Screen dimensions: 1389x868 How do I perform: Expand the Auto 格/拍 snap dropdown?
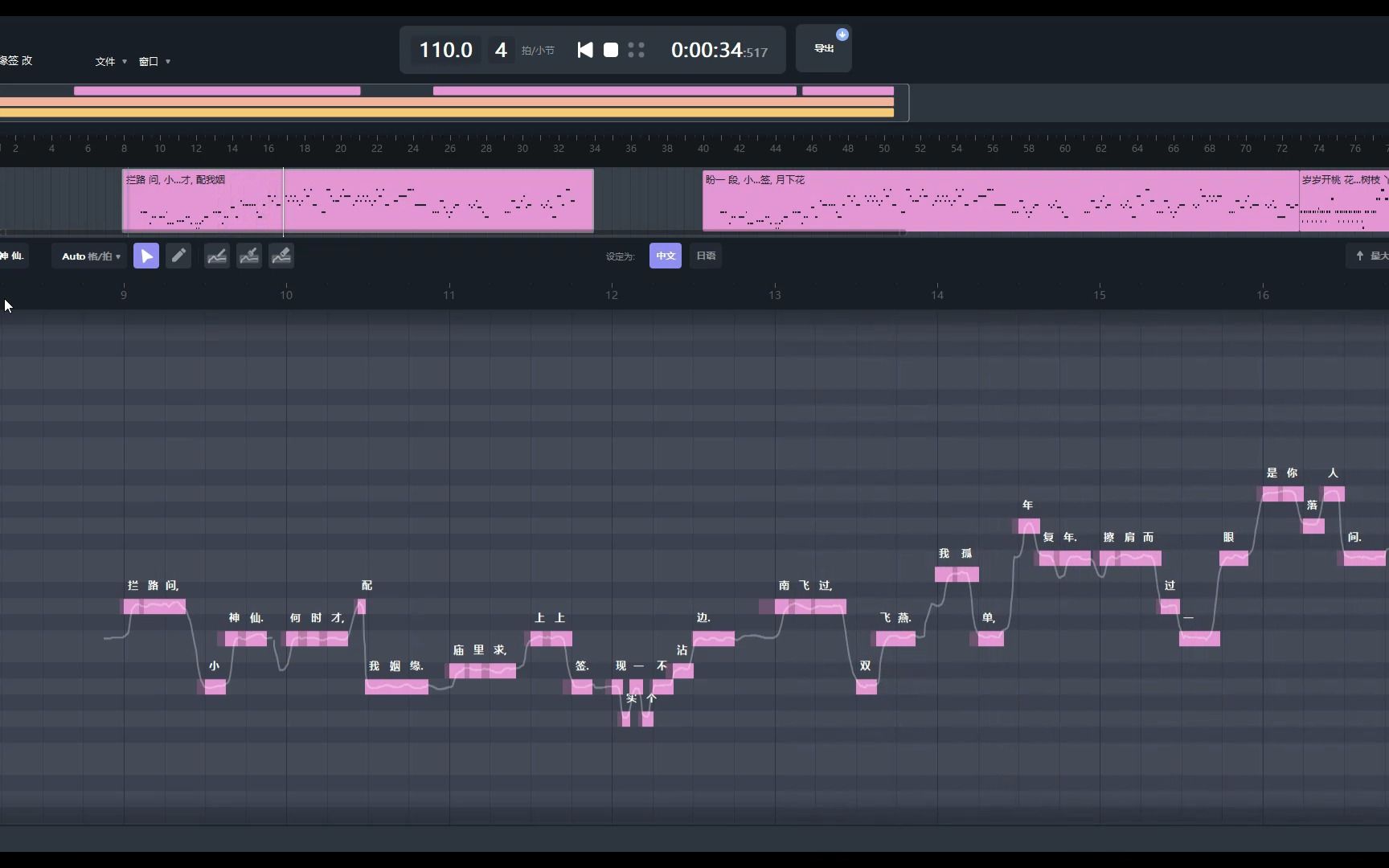coord(90,256)
